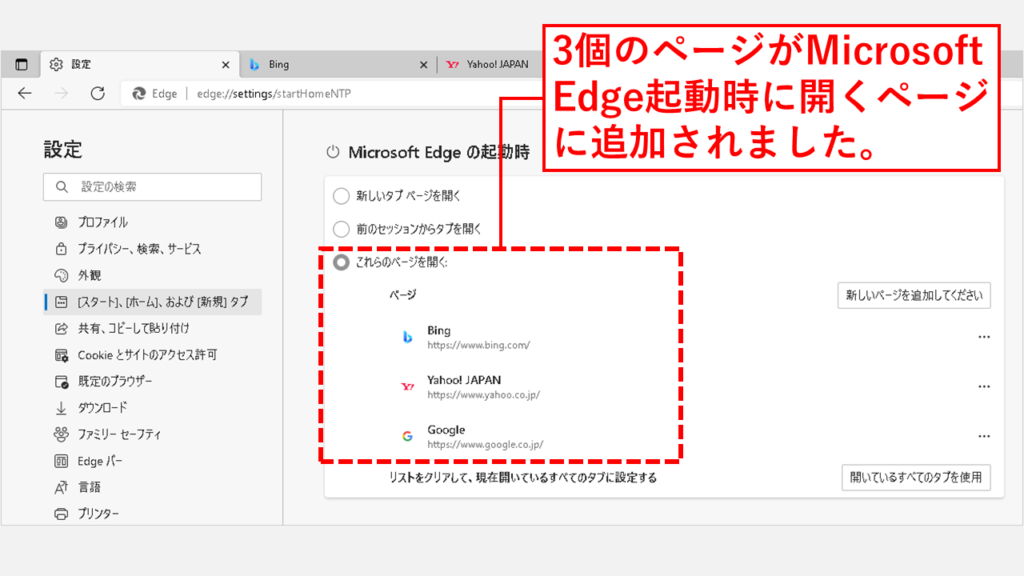Select これらのページを開く radio option
The width and height of the screenshot is (1024, 576).
click(x=342, y=262)
